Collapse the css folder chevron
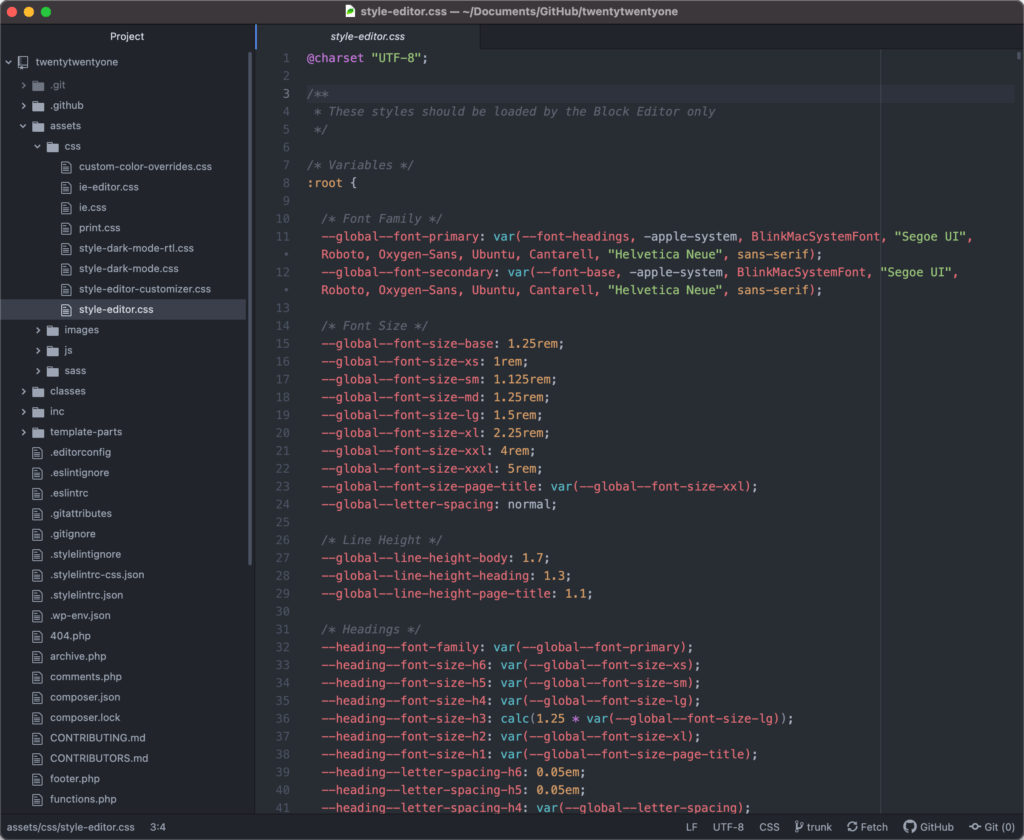This screenshot has height=840, width=1024. click(x=38, y=146)
